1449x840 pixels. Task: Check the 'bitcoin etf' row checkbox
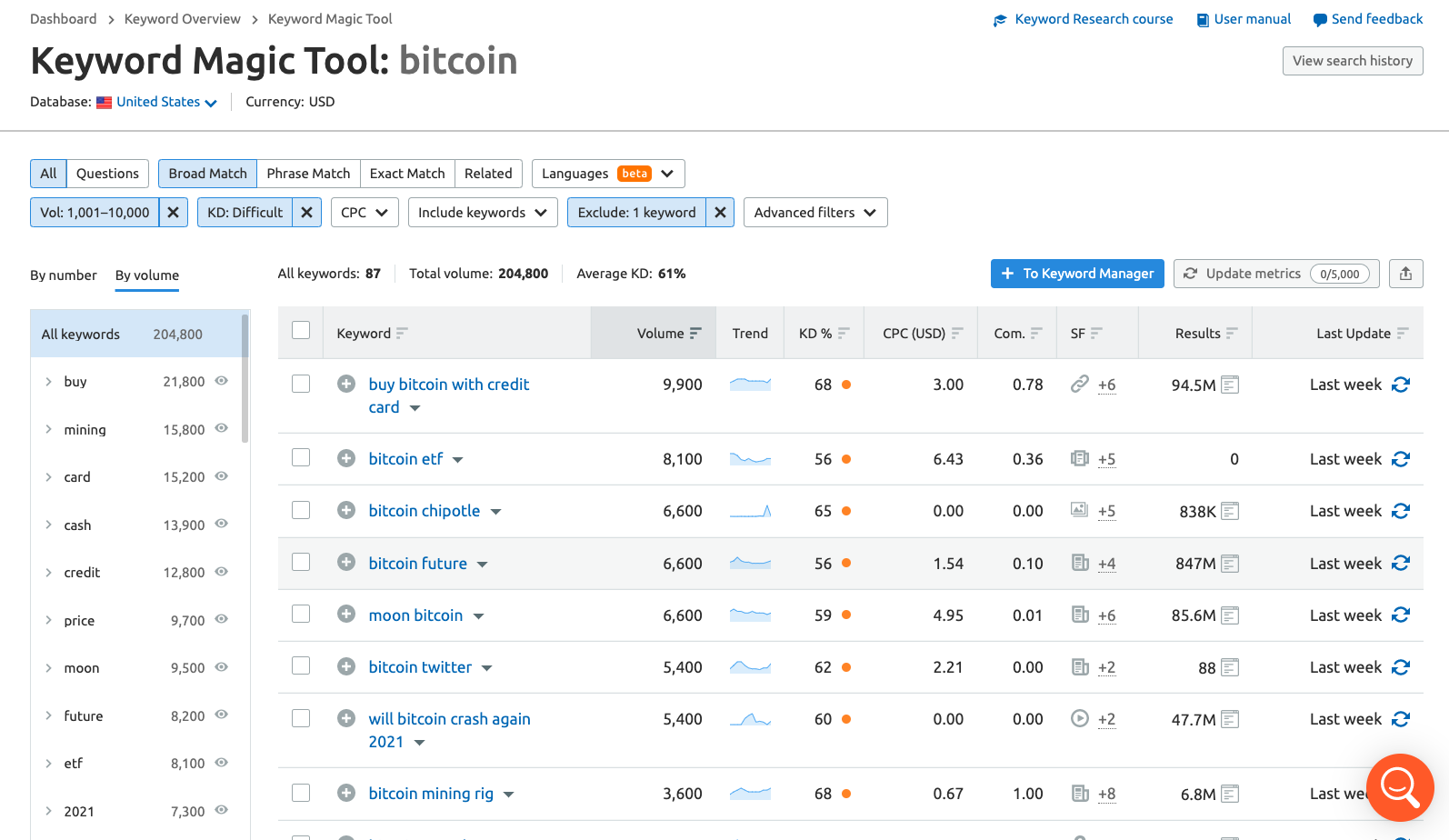(301, 457)
